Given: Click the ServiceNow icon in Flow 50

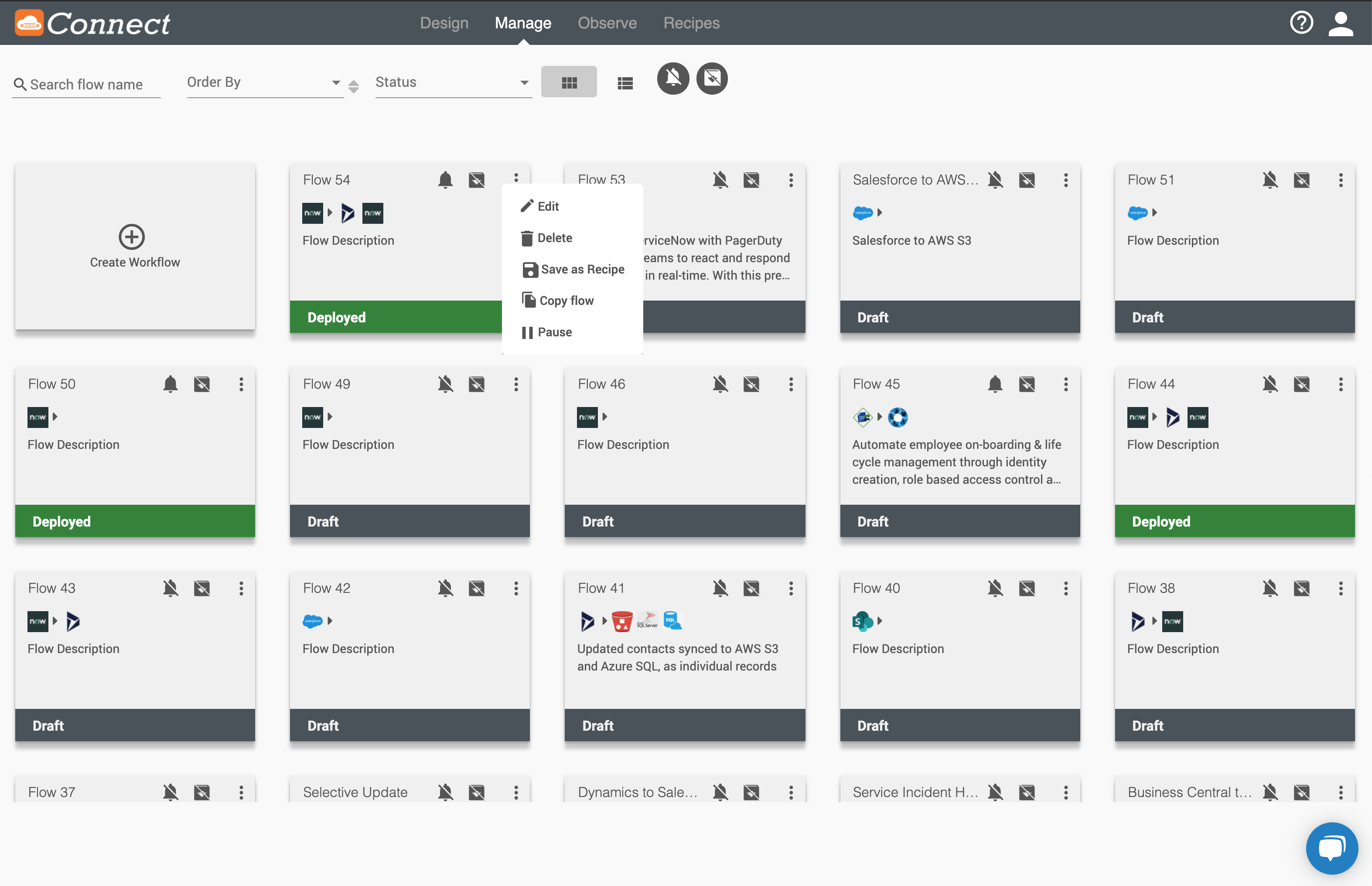Looking at the screenshot, I should pyautogui.click(x=38, y=417).
